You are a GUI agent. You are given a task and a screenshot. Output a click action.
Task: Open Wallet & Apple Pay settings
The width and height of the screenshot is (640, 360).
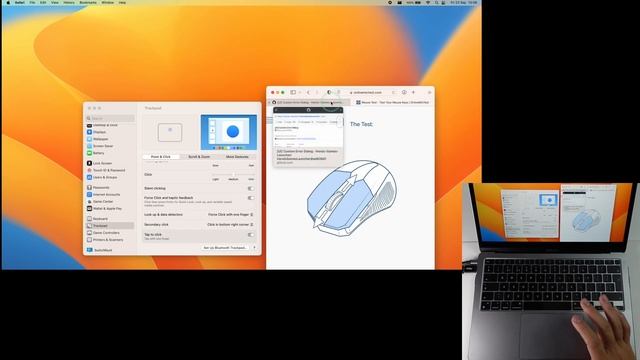point(107,209)
